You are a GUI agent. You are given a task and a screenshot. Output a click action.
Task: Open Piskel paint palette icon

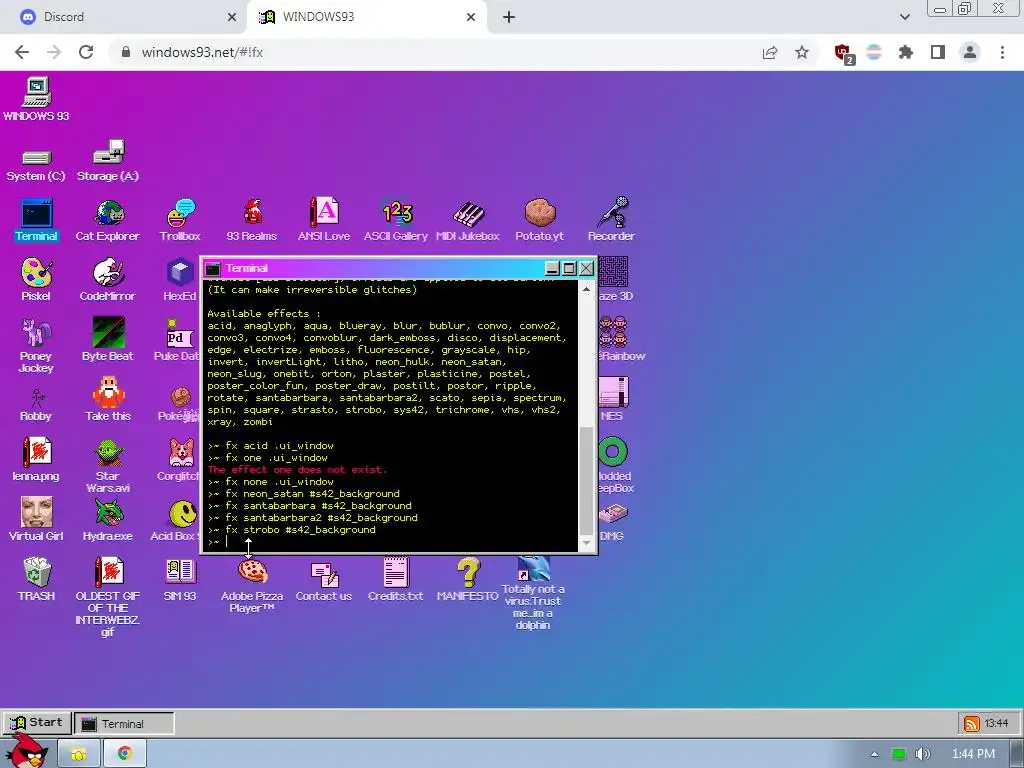[37, 280]
